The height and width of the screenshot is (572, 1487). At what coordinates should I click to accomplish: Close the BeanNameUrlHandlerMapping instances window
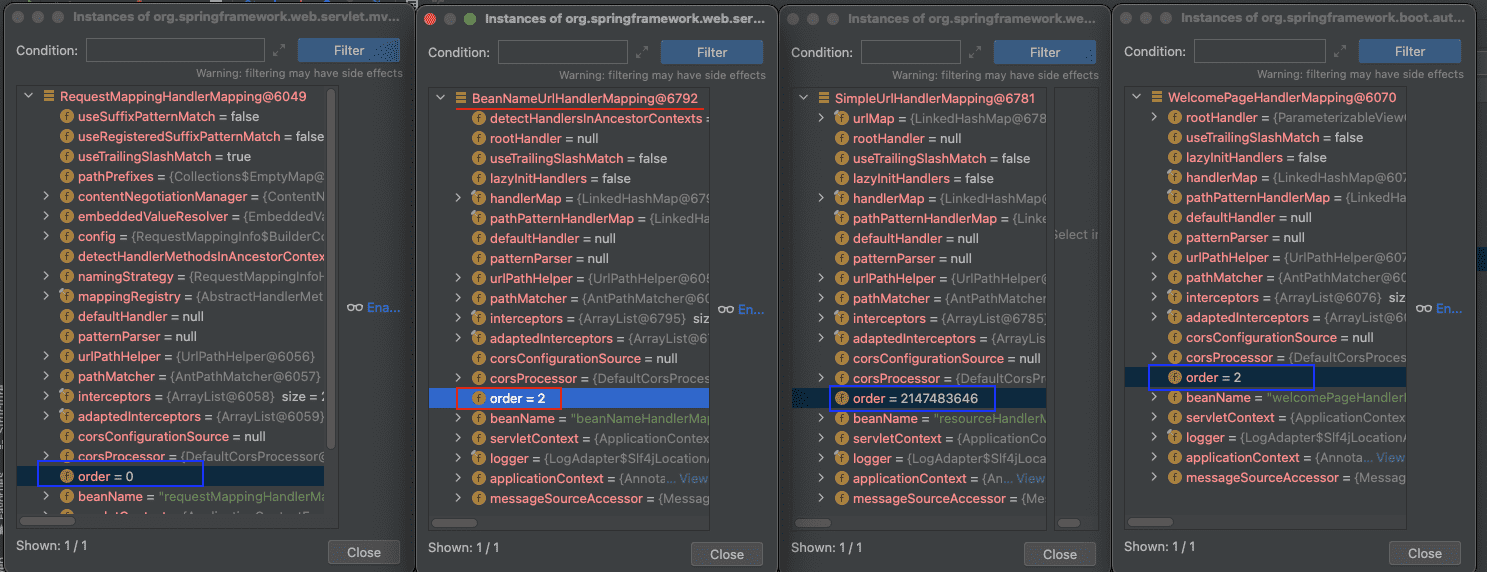pyautogui.click(x=727, y=554)
